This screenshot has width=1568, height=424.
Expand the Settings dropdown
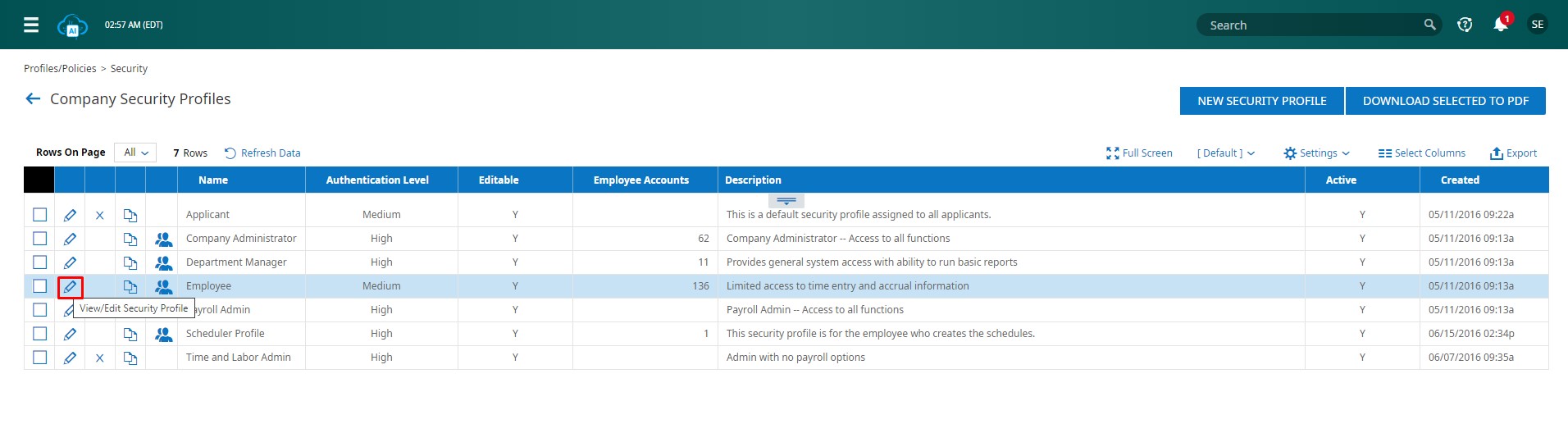pos(1316,153)
